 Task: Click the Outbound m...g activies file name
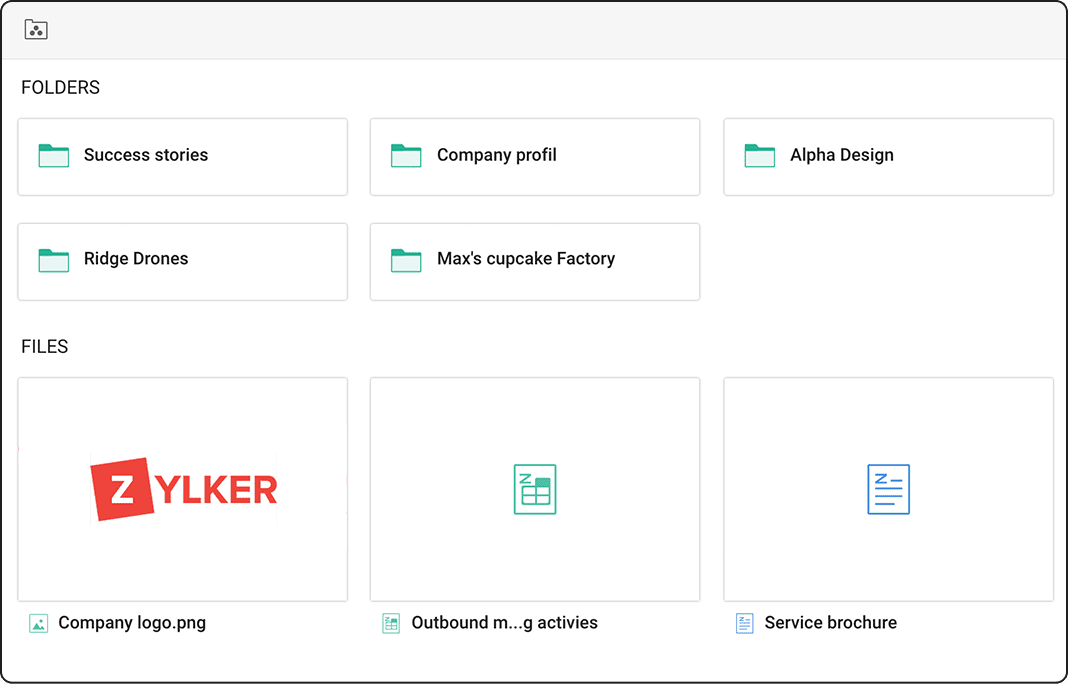[x=504, y=623]
